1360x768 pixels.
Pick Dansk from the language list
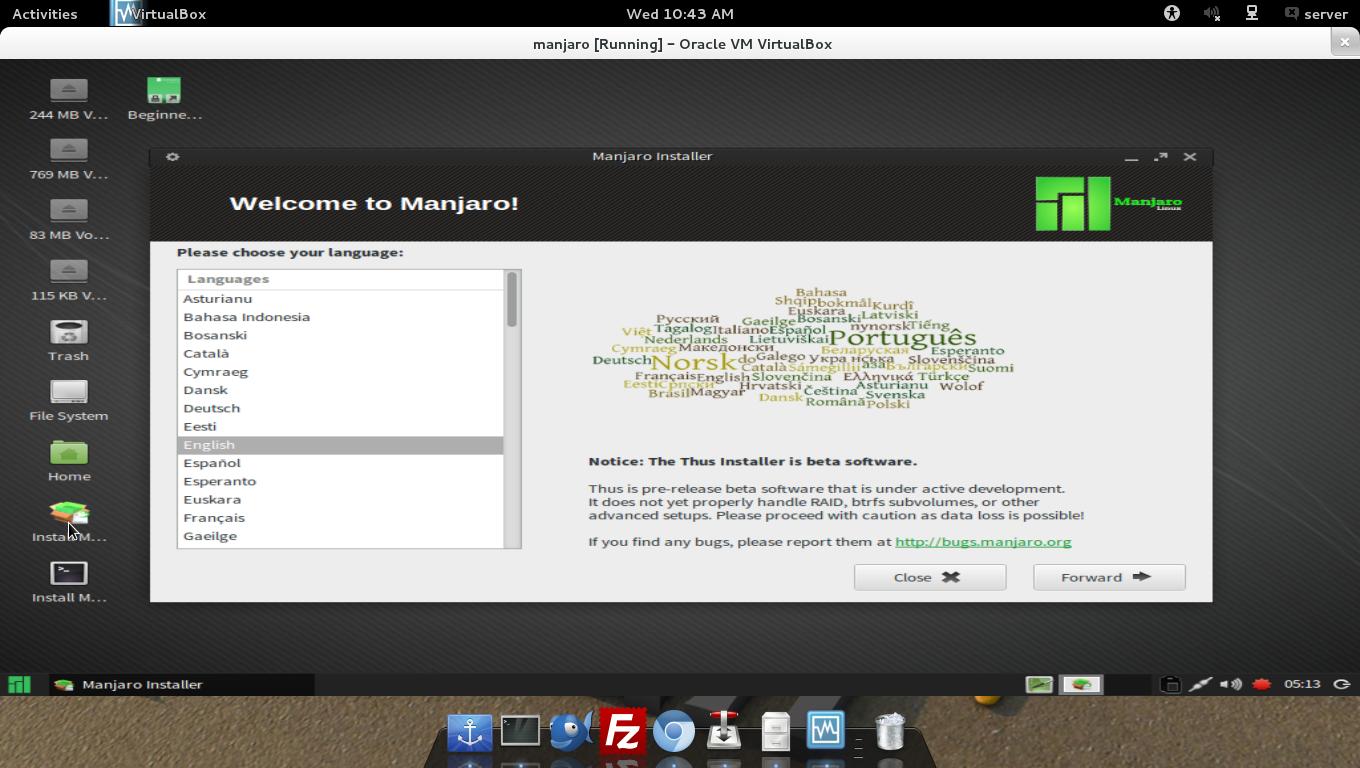point(341,390)
